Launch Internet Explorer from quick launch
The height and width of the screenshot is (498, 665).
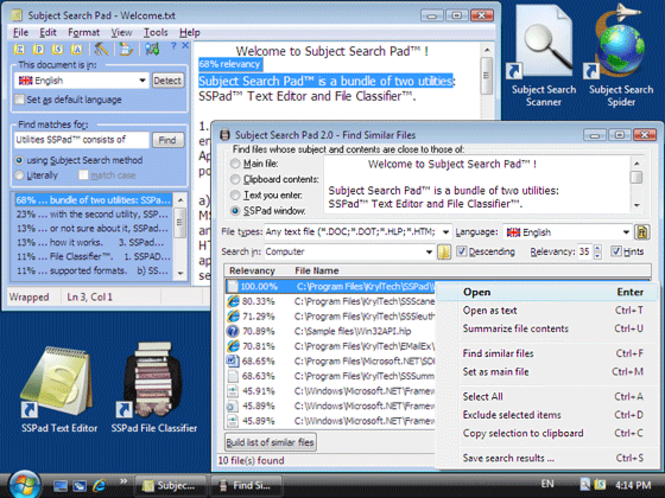(x=99, y=485)
